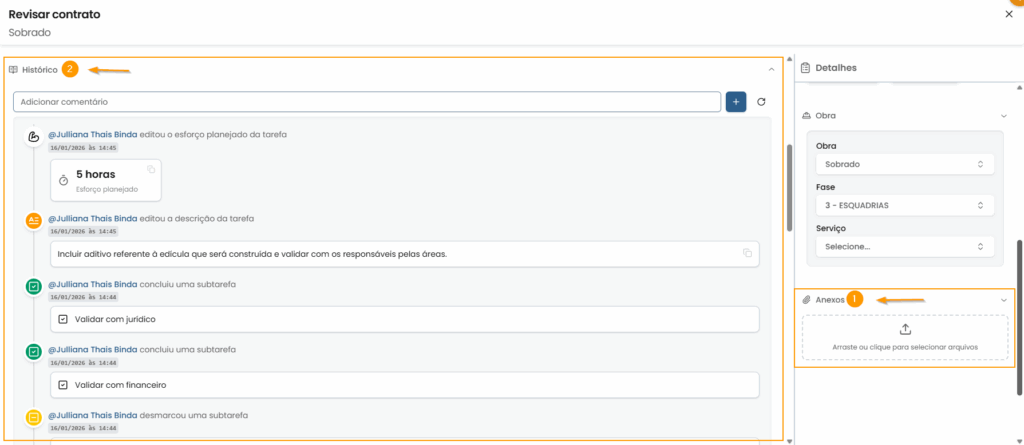Collapse the Obra section in Detalhes
The width and height of the screenshot is (1024, 445).
click(x=1003, y=116)
